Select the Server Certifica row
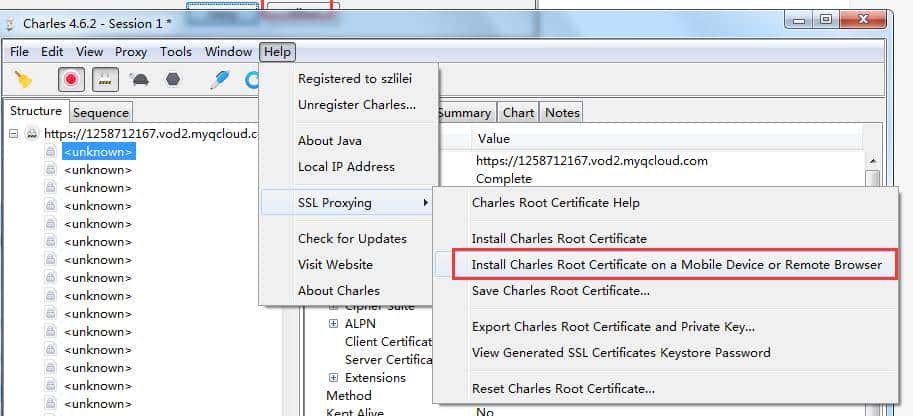 click(388, 359)
